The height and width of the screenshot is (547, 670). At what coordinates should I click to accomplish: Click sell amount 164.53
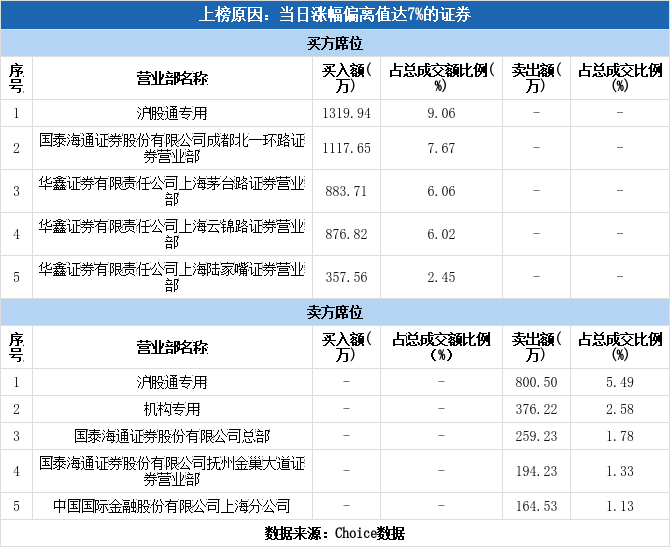coord(536,506)
